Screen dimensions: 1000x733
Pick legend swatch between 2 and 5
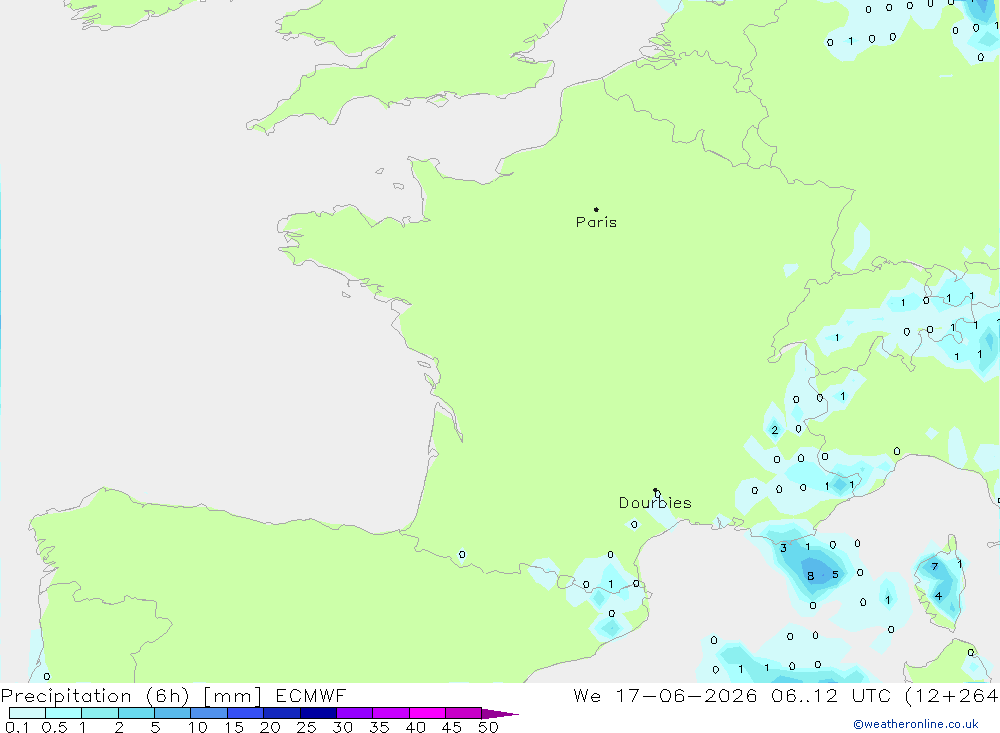[136, 713]
